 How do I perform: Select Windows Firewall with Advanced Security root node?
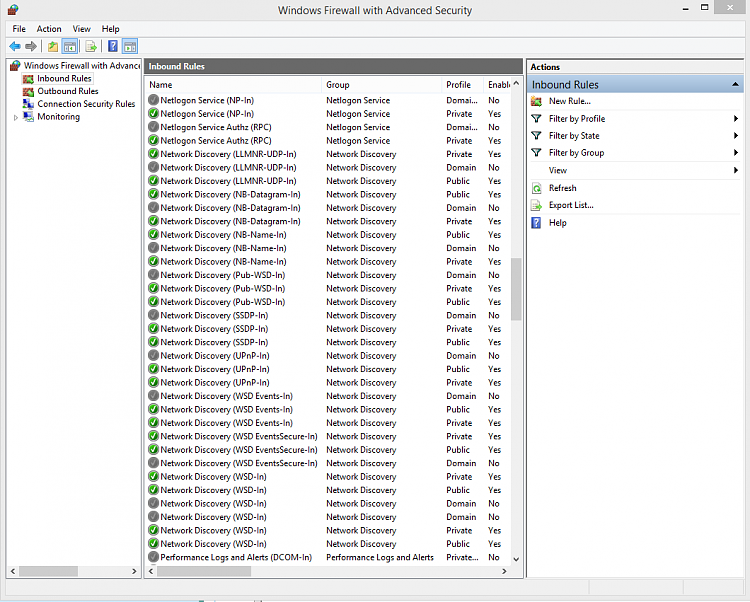(82, 66)
